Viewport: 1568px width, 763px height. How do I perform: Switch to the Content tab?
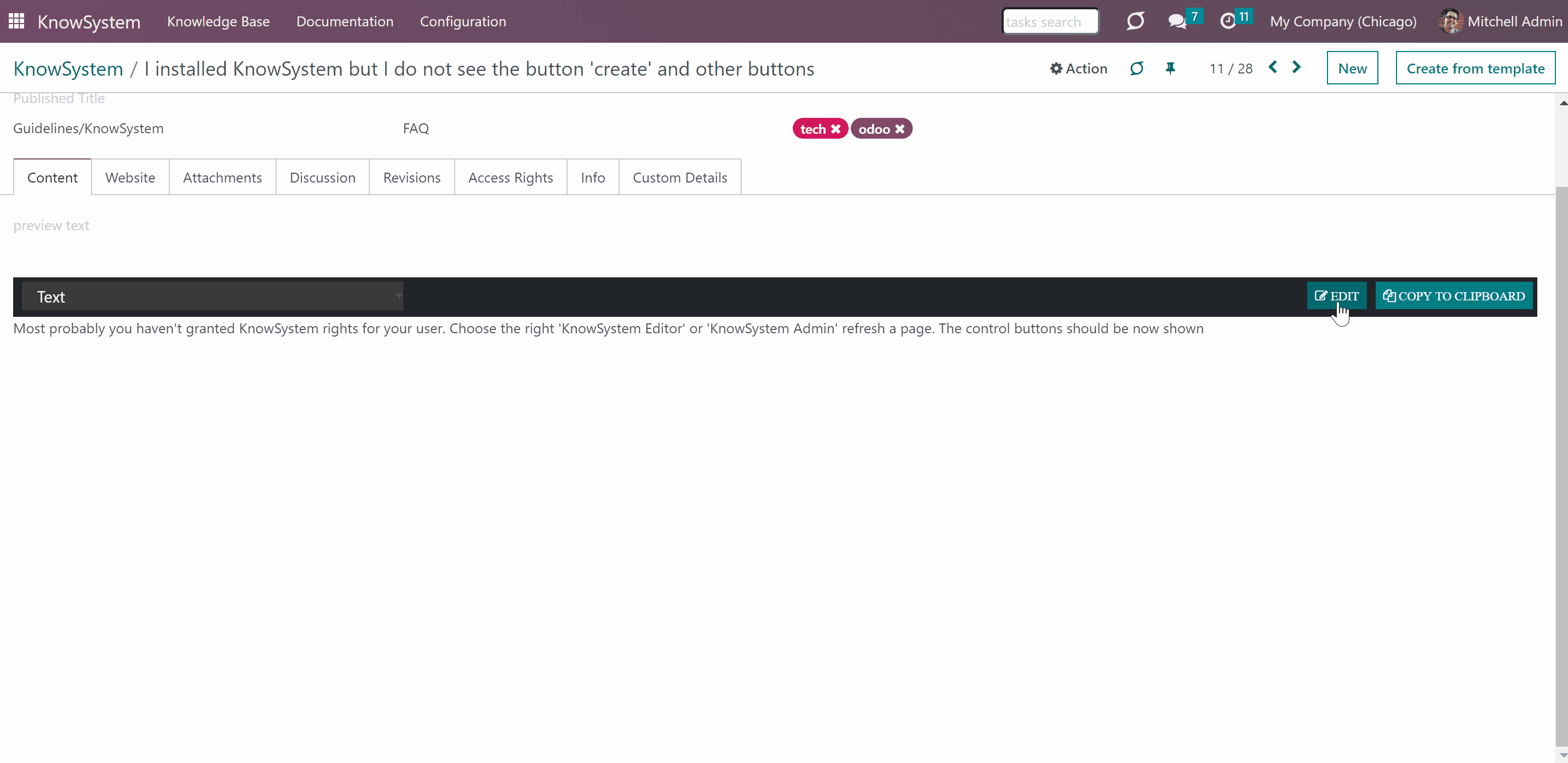53,177
